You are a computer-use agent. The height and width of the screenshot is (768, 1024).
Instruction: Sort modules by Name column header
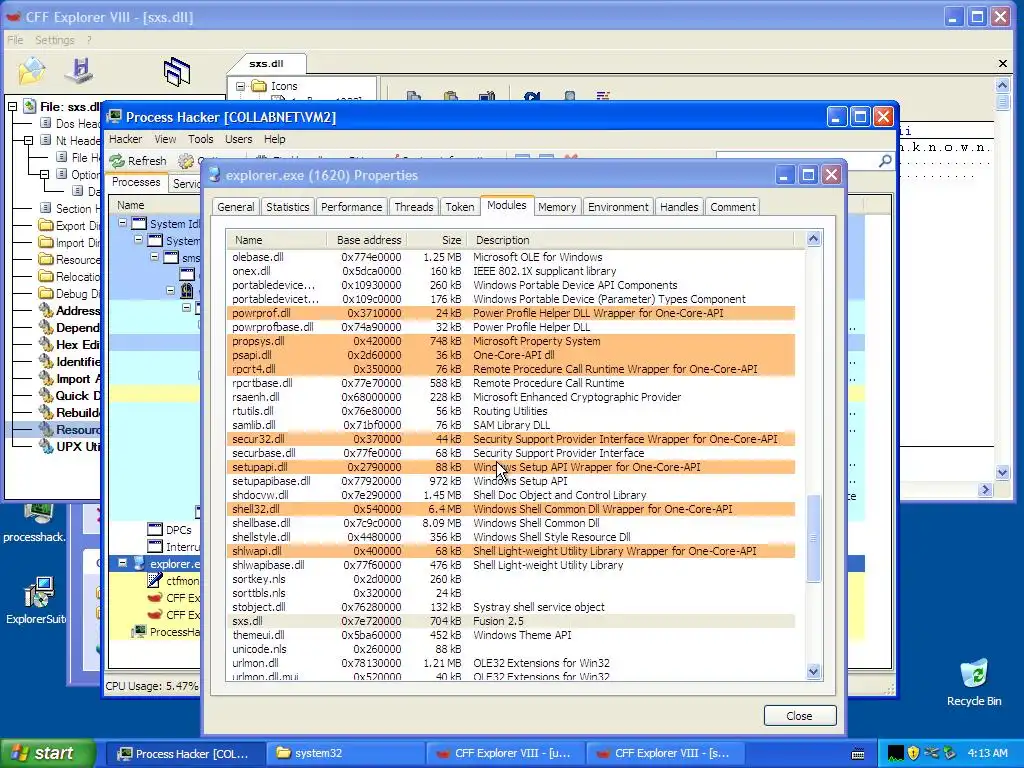click(x=276, y=240)
